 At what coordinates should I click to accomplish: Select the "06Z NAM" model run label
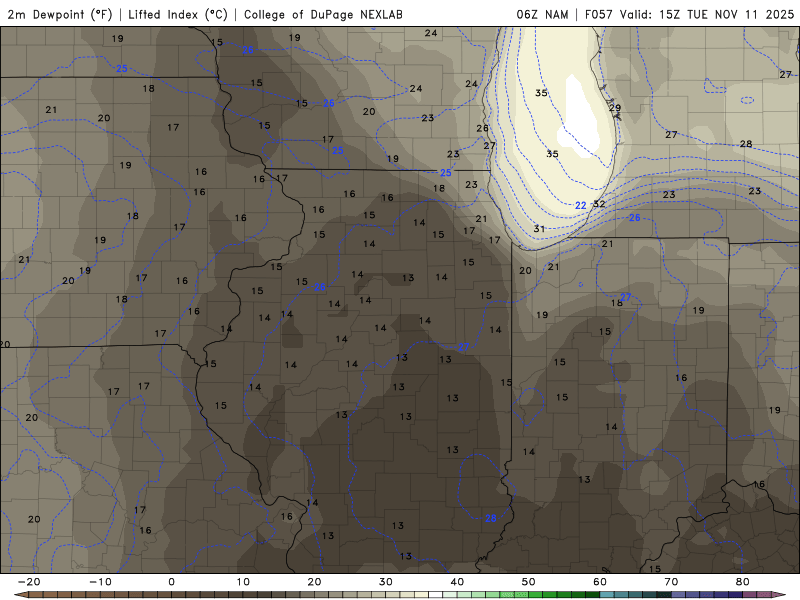pyautogui.click(x=542, y=15)
